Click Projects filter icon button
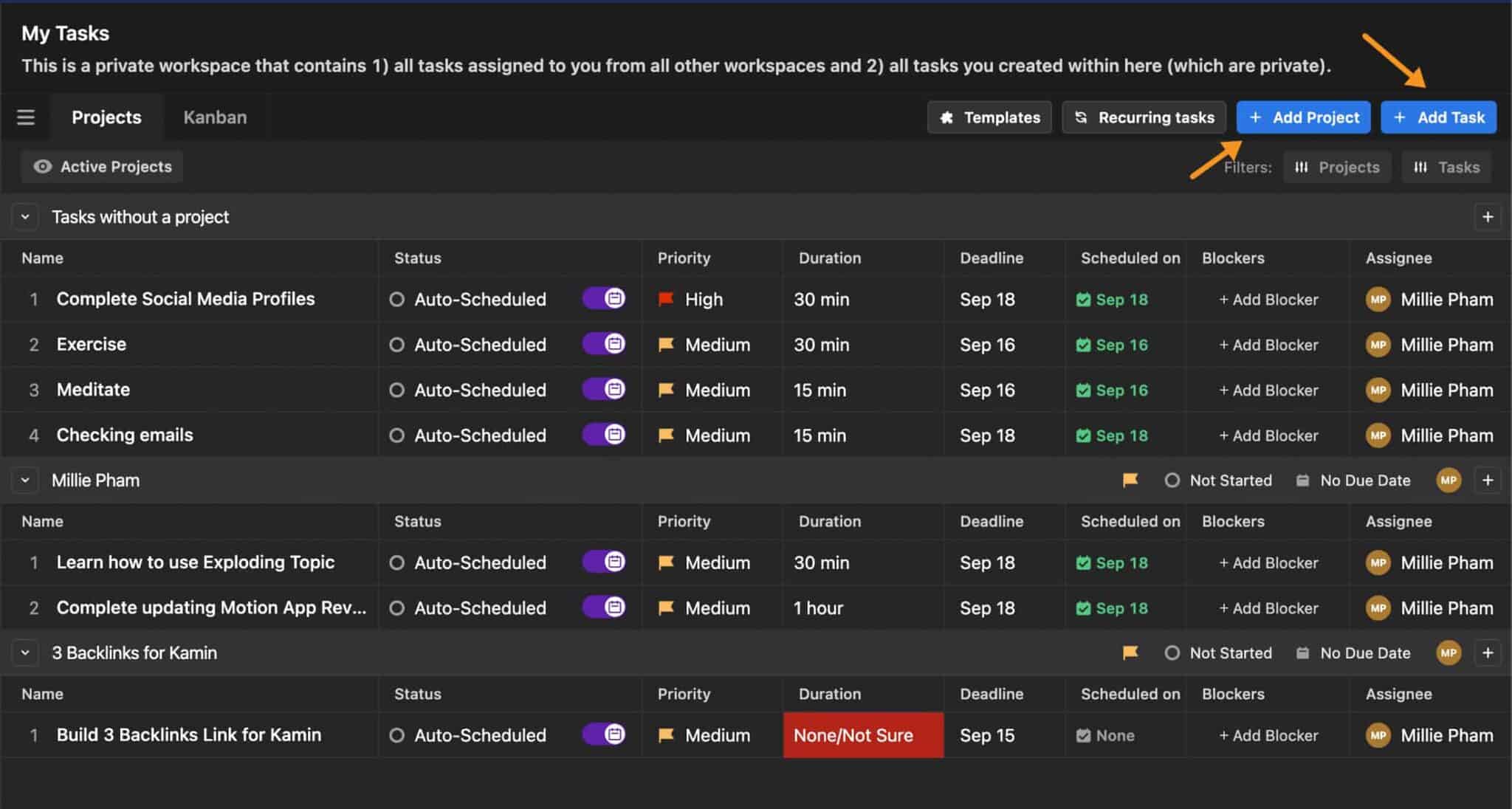The width and height of the screenshot is (1512, 809). pos(1336,168)
